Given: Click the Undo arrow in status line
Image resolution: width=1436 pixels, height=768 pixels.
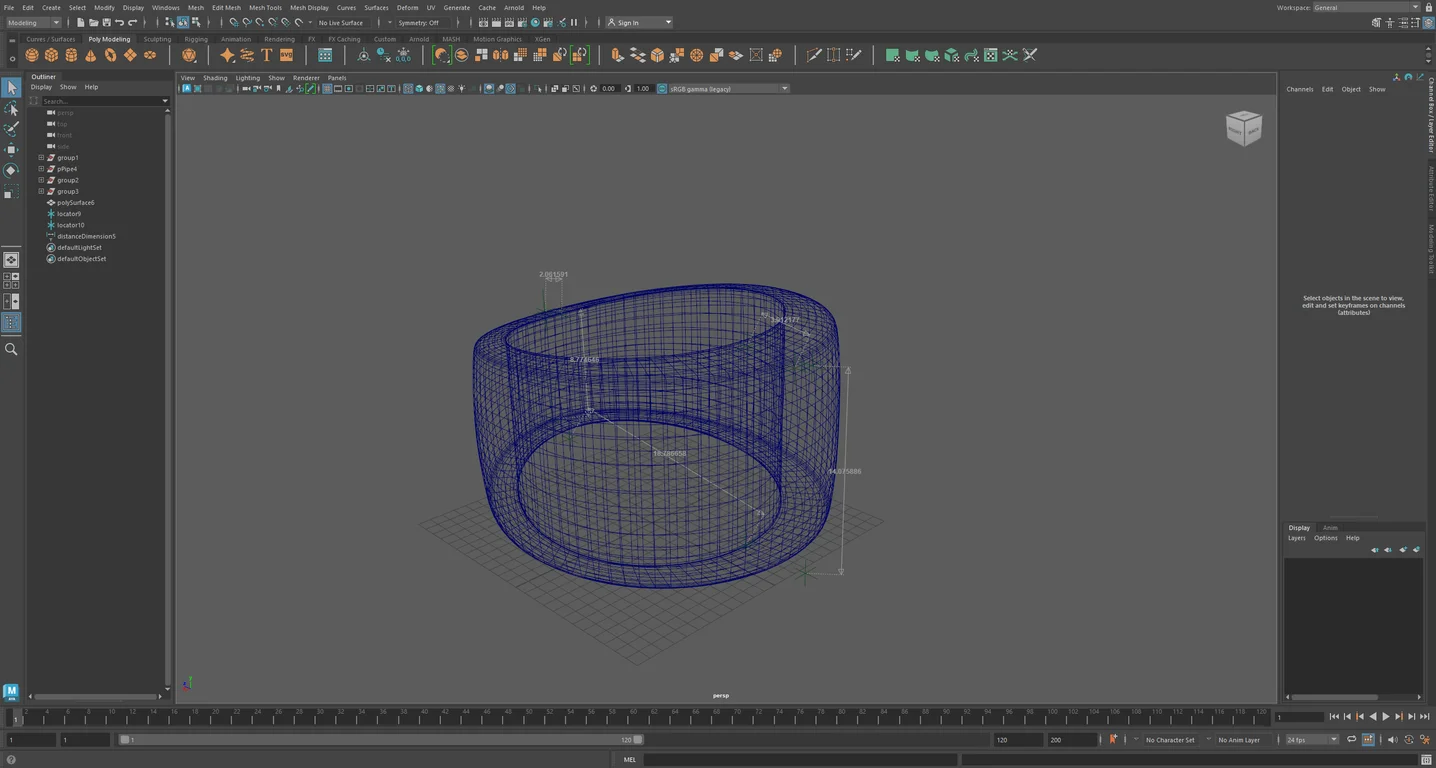Looking at the screenshot, I should [x=120, y=22].
